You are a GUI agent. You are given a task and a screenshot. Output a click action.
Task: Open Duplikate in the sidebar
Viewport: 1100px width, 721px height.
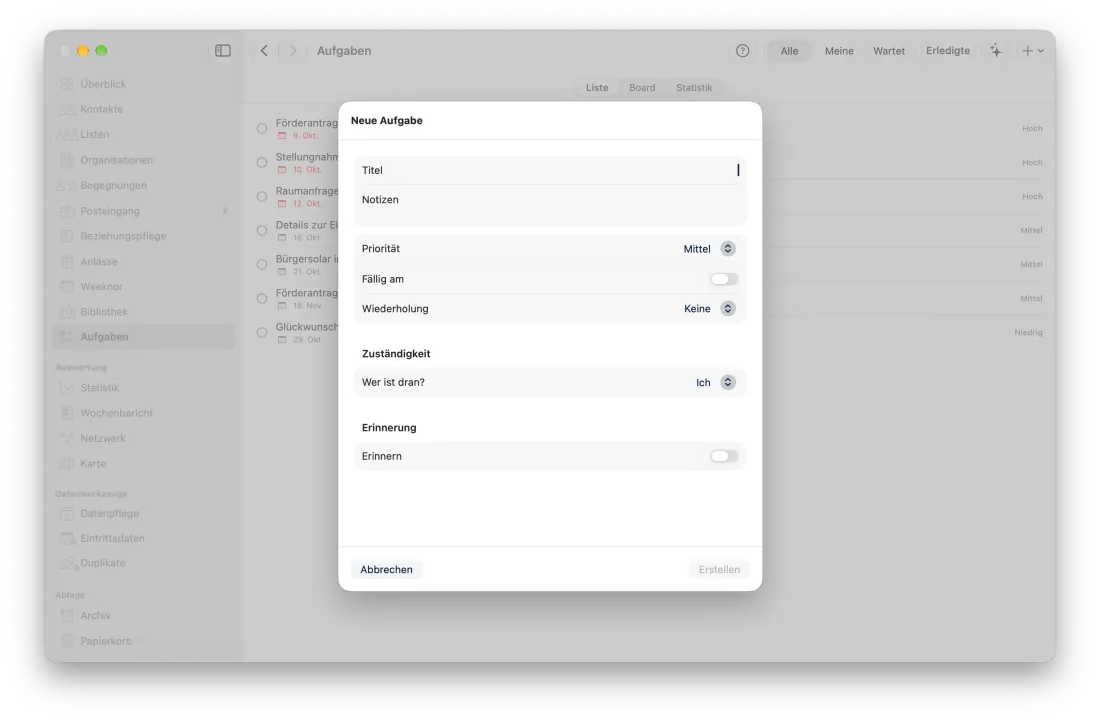coord(144,563)
